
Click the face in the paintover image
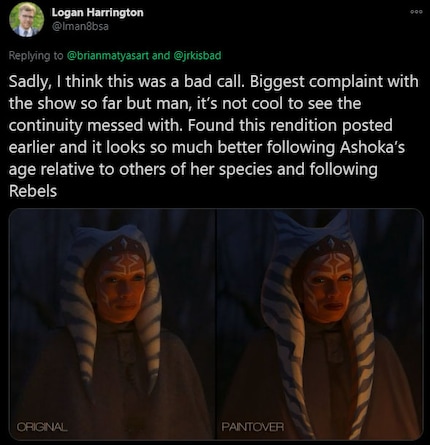coord(330,285)
